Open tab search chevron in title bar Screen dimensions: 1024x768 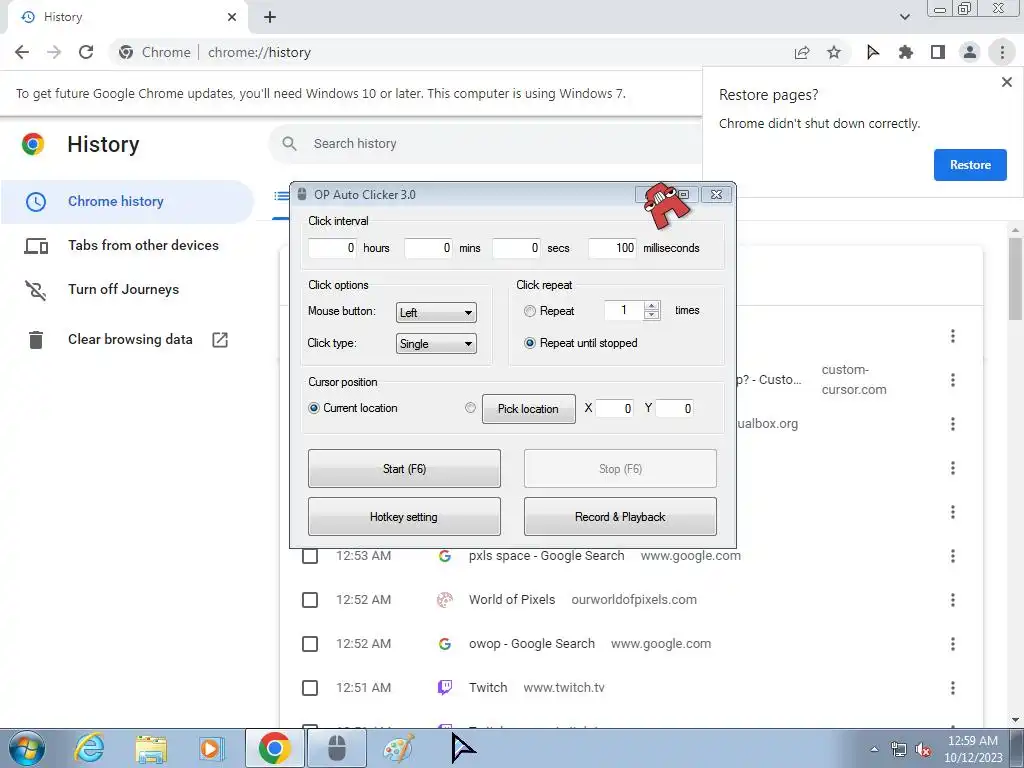(904, 17)
